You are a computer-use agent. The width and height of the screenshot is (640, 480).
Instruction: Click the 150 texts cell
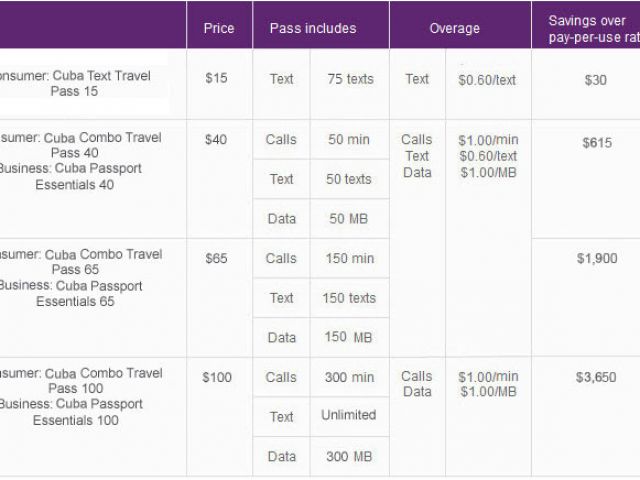pyautogui.click(x=349, y=298)
